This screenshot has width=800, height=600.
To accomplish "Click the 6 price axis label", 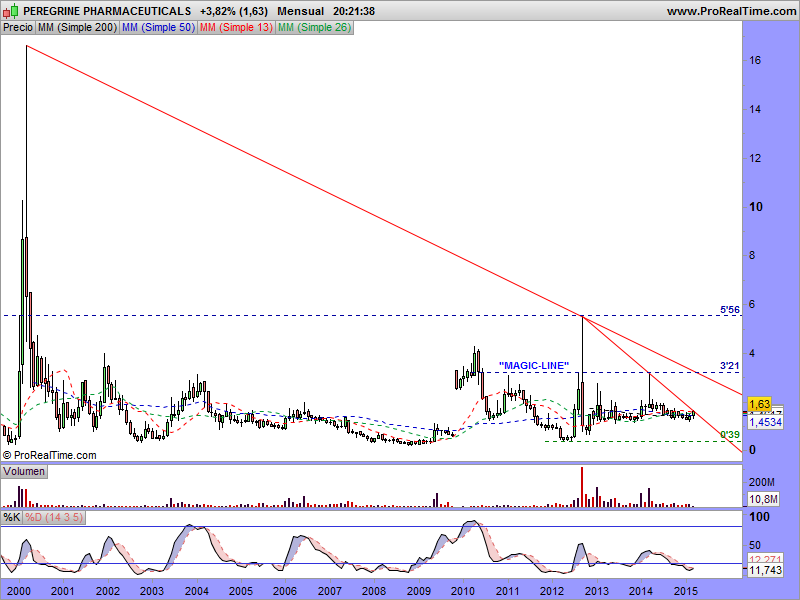I will click(752, 305).
